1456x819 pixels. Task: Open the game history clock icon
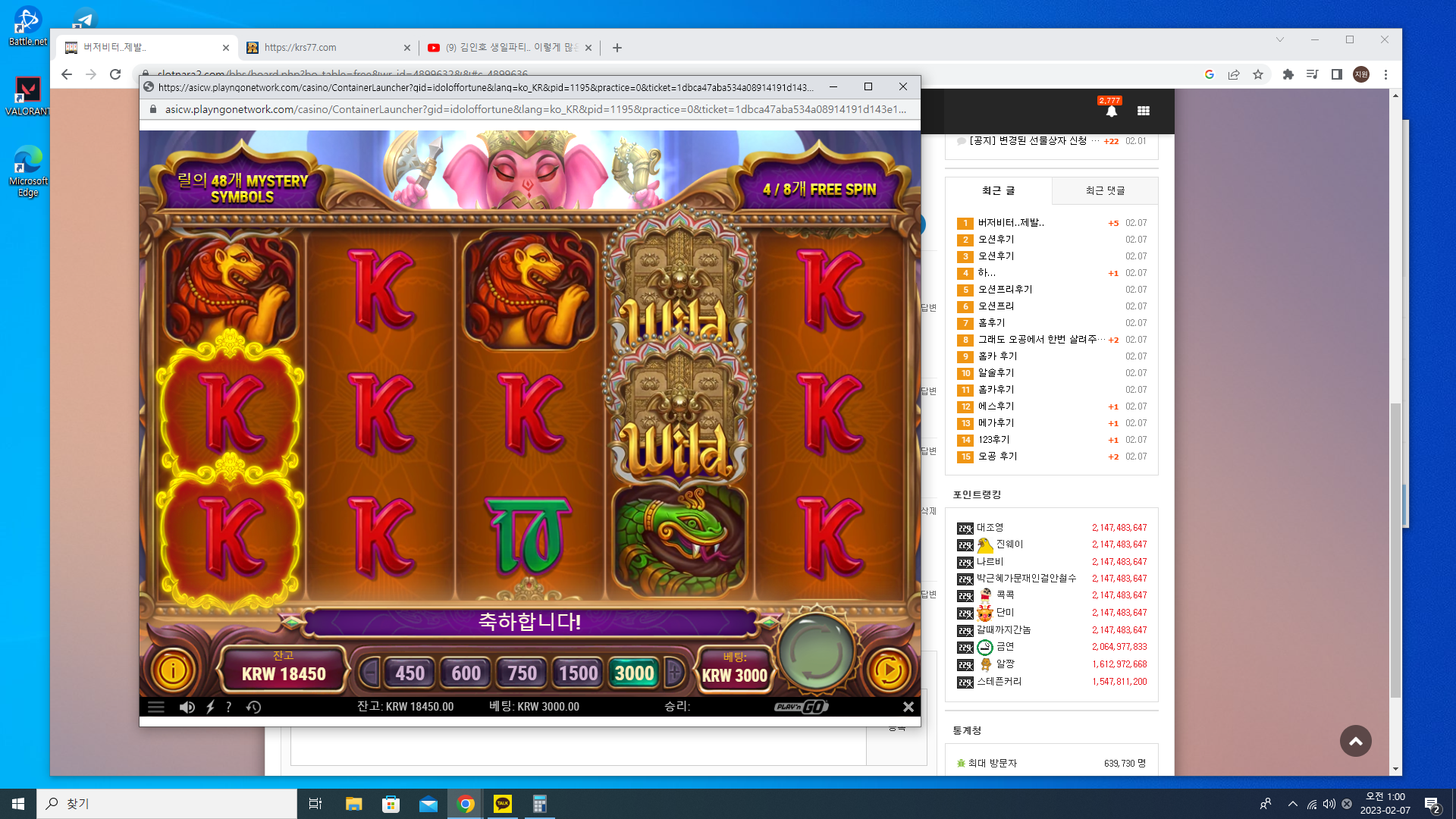tap(253, 707)
